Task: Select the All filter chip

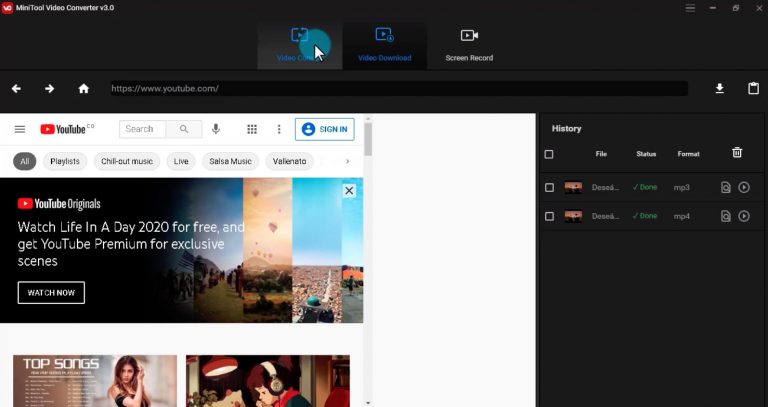Action: (24, 161)
